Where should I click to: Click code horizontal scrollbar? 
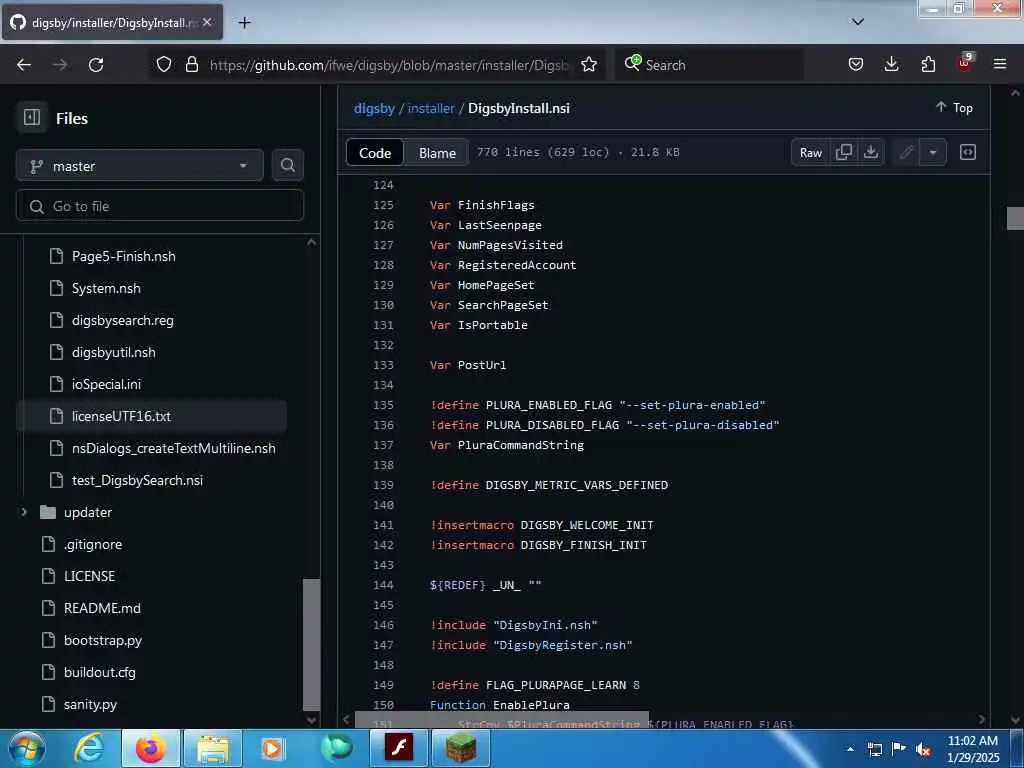(x=502, y=720)
